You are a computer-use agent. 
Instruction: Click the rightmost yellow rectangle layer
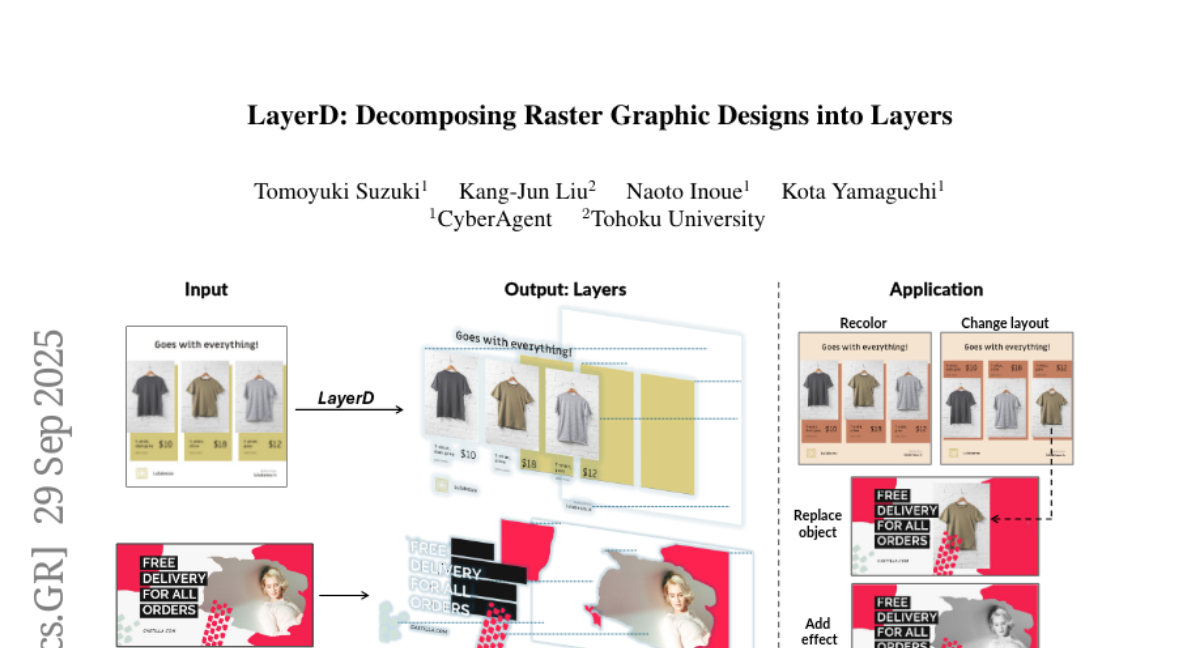coord(667,432)
